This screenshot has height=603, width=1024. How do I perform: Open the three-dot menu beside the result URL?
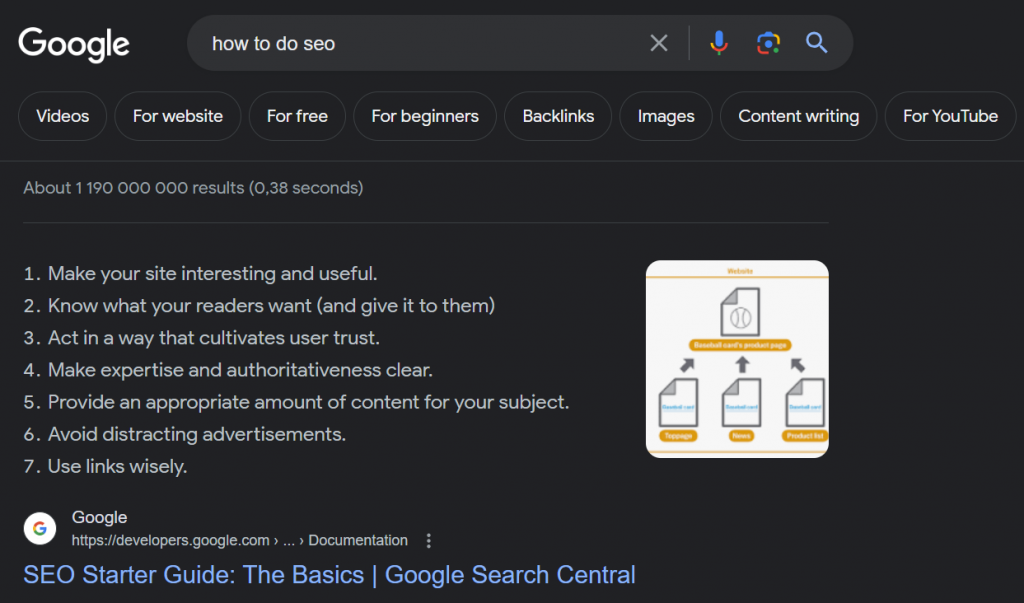pyautogui.click(x=429, y=541)
